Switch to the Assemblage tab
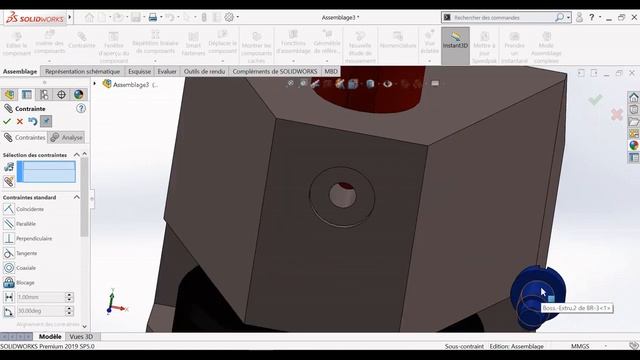Viewport: 640px width, 360px height. (20, 71)
